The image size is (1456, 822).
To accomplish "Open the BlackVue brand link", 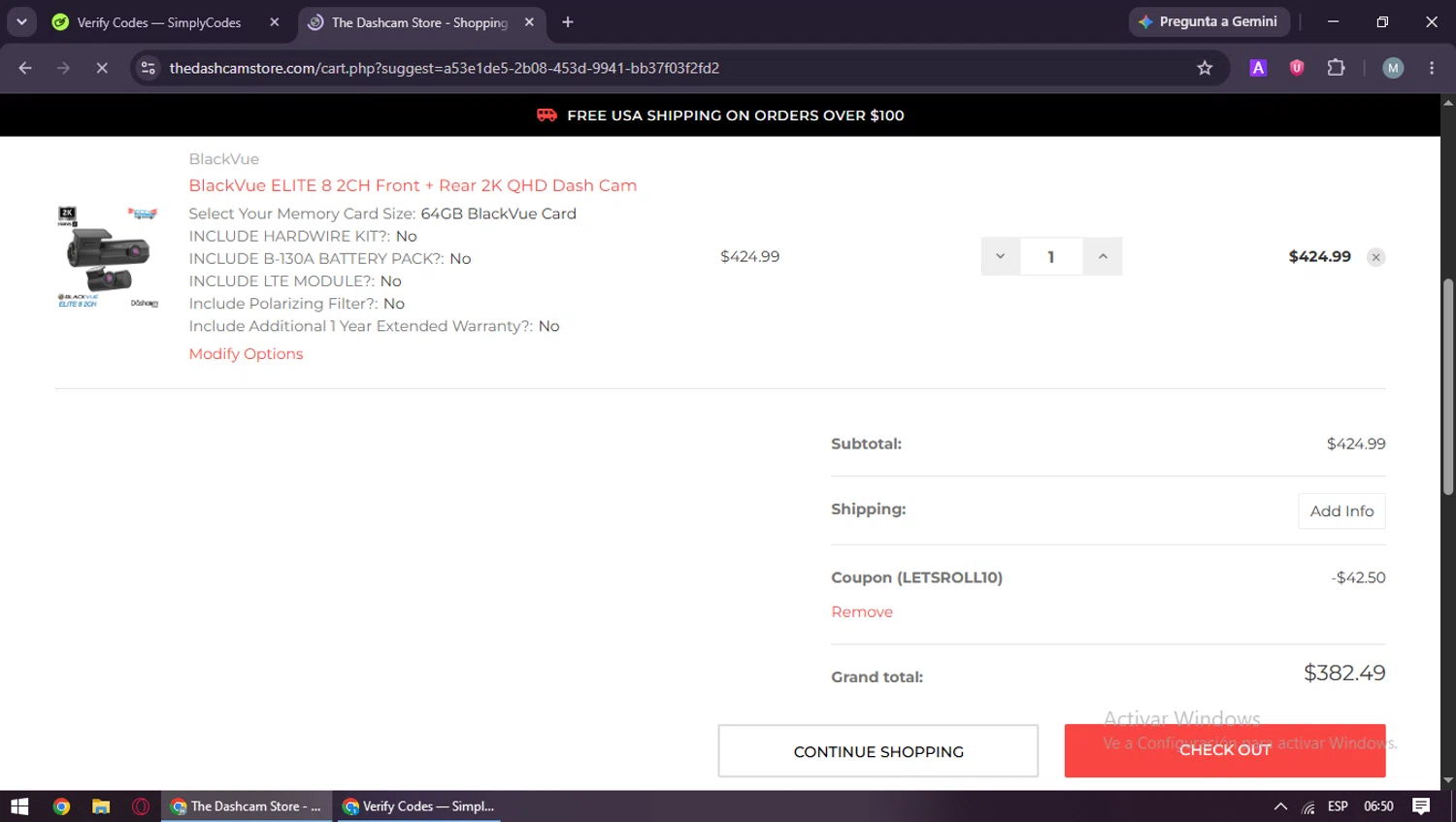I will point(224,159).
